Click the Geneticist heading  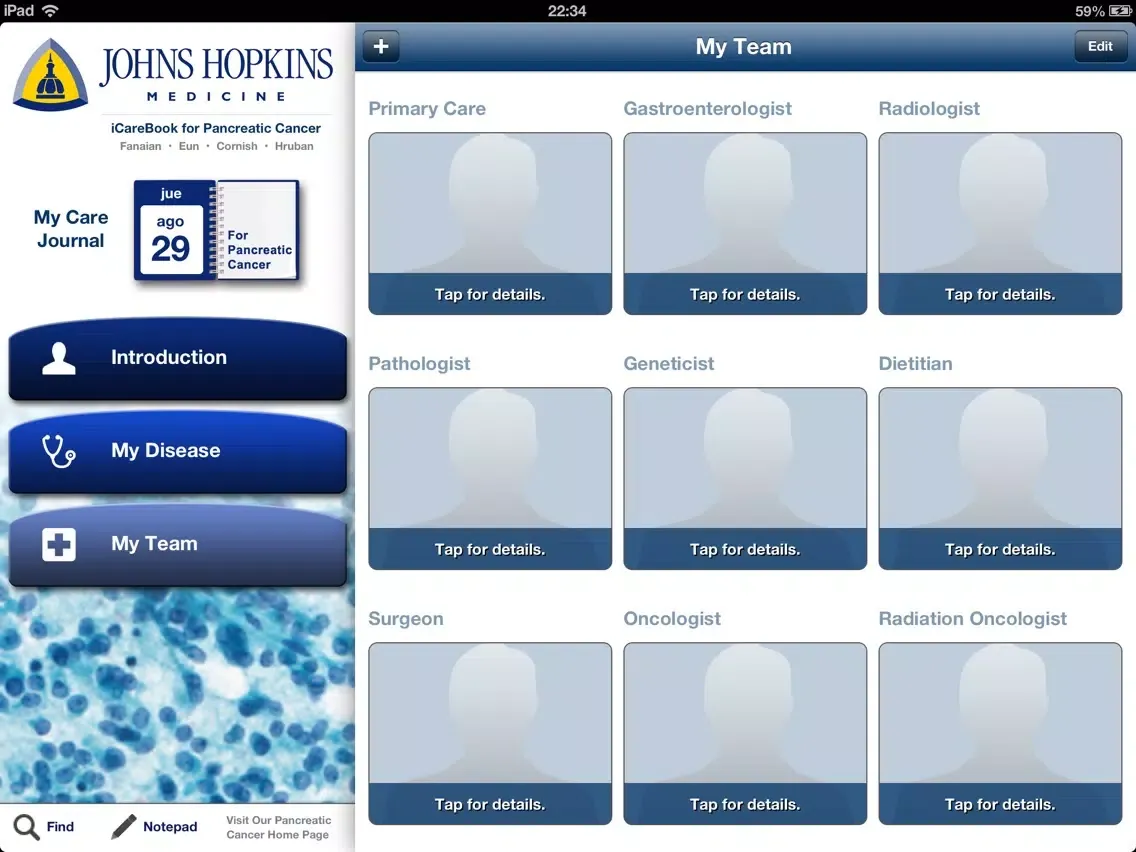(669, 364)
